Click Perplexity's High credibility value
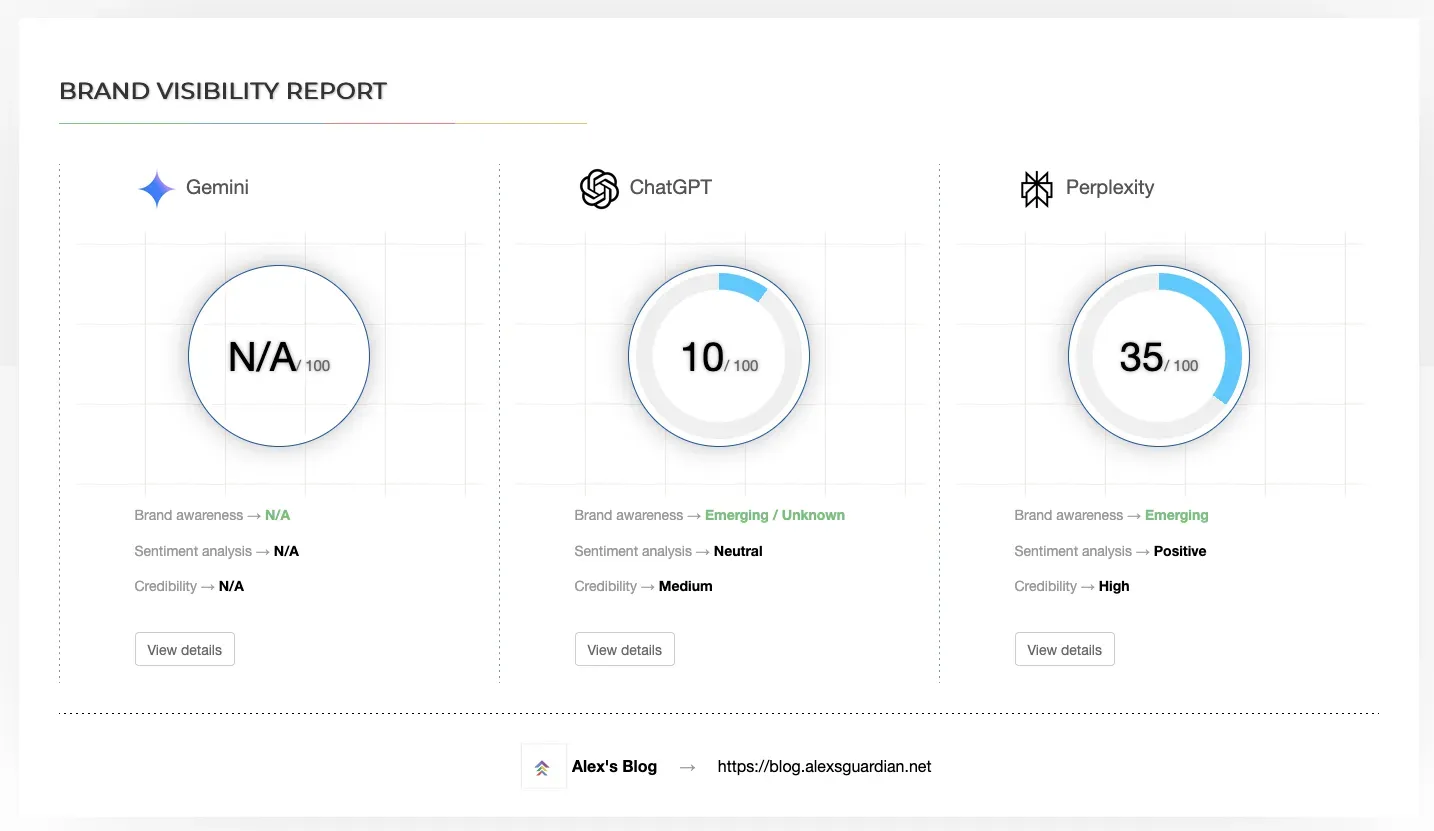The width and height of the screenshot is (1434, 831). [1114, 586]
